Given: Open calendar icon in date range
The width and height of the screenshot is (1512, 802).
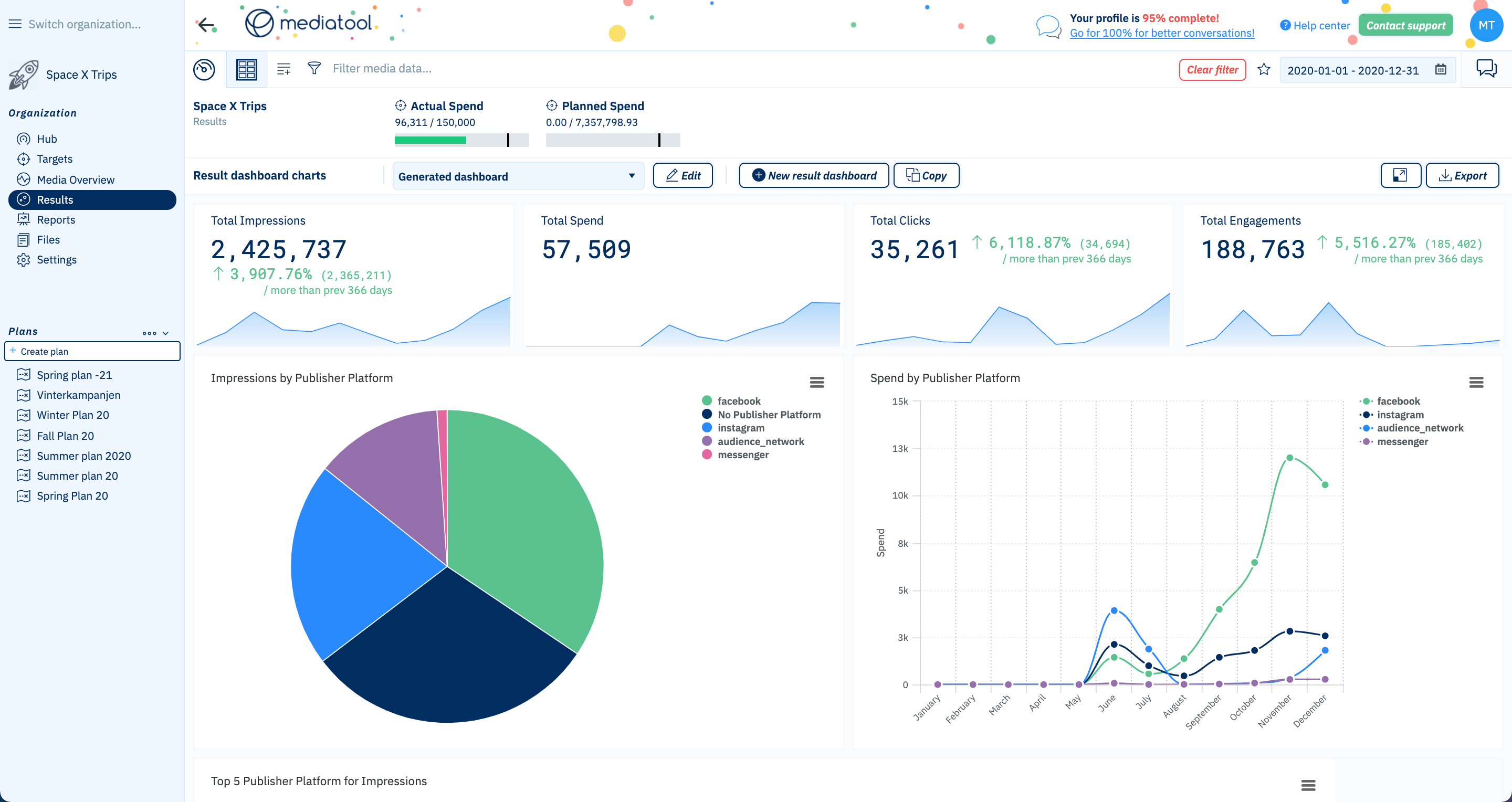Looking at the screenshot, I should point(1441,70).
